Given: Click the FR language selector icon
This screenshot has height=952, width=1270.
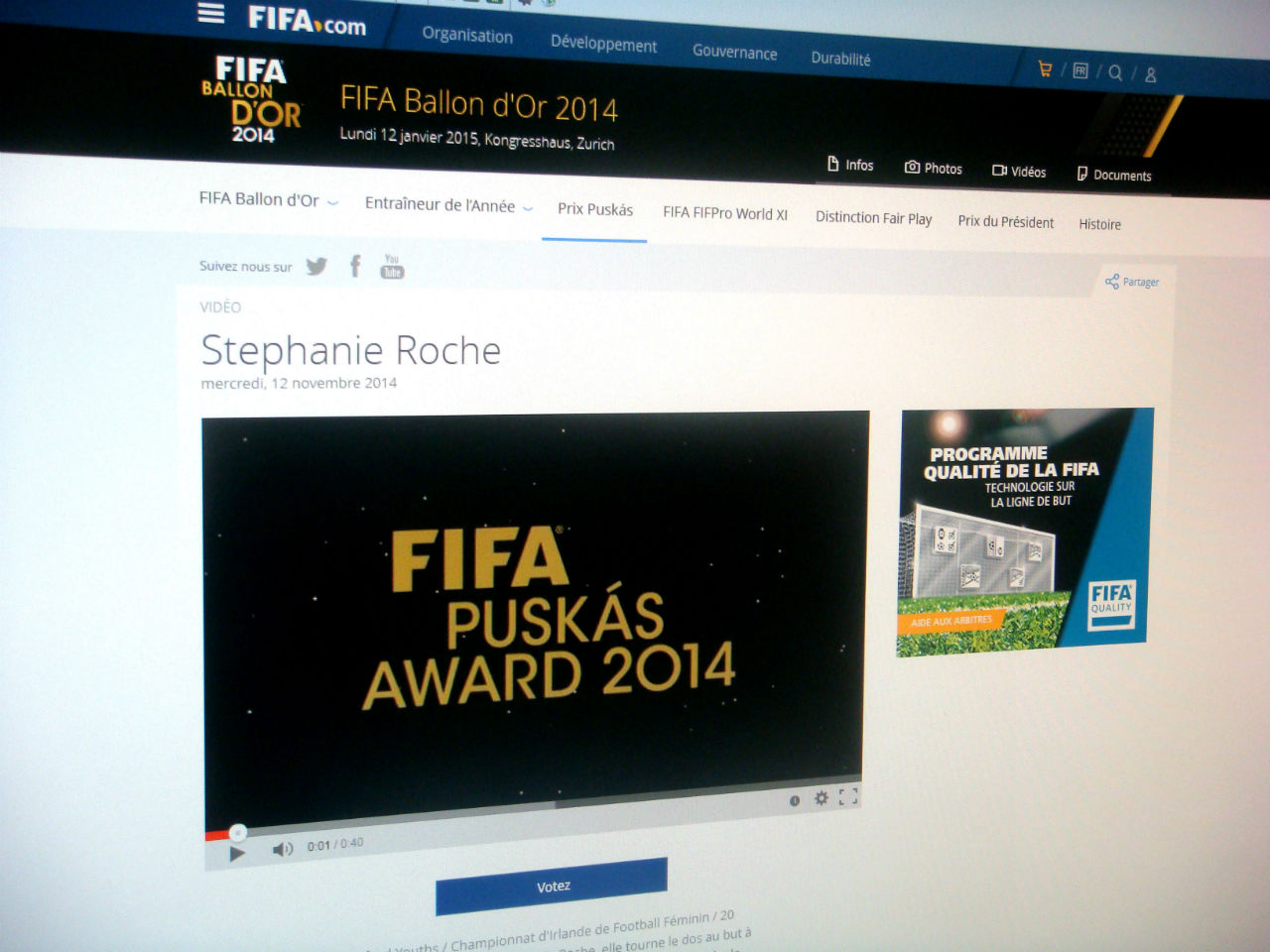Looking at the screenshot, I should point(1080,70).
